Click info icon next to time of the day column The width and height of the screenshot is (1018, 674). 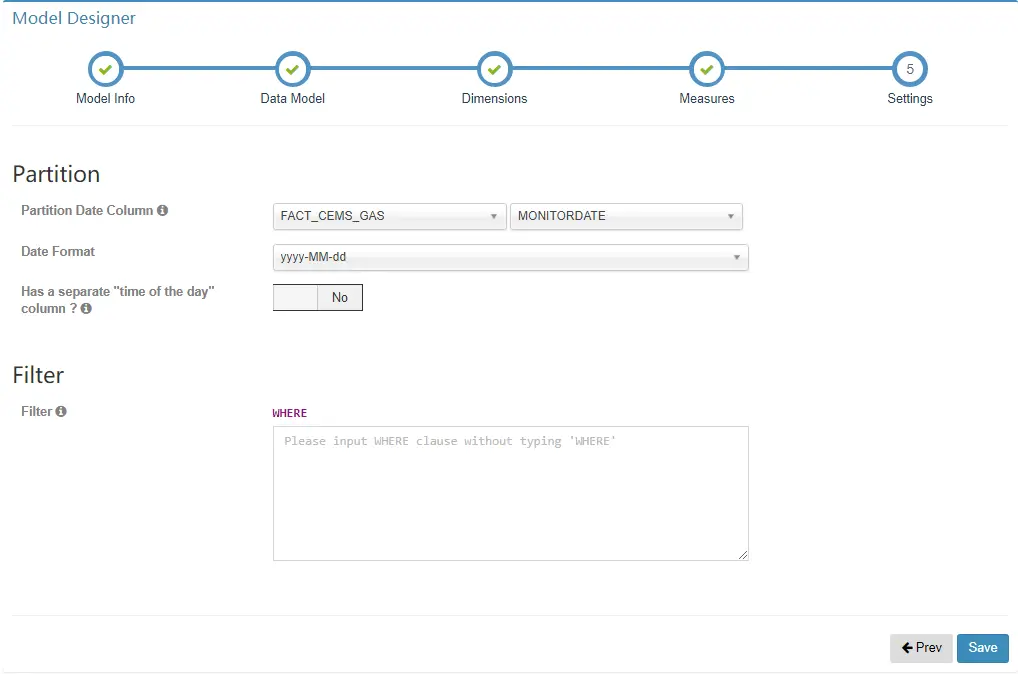[86, 308]
